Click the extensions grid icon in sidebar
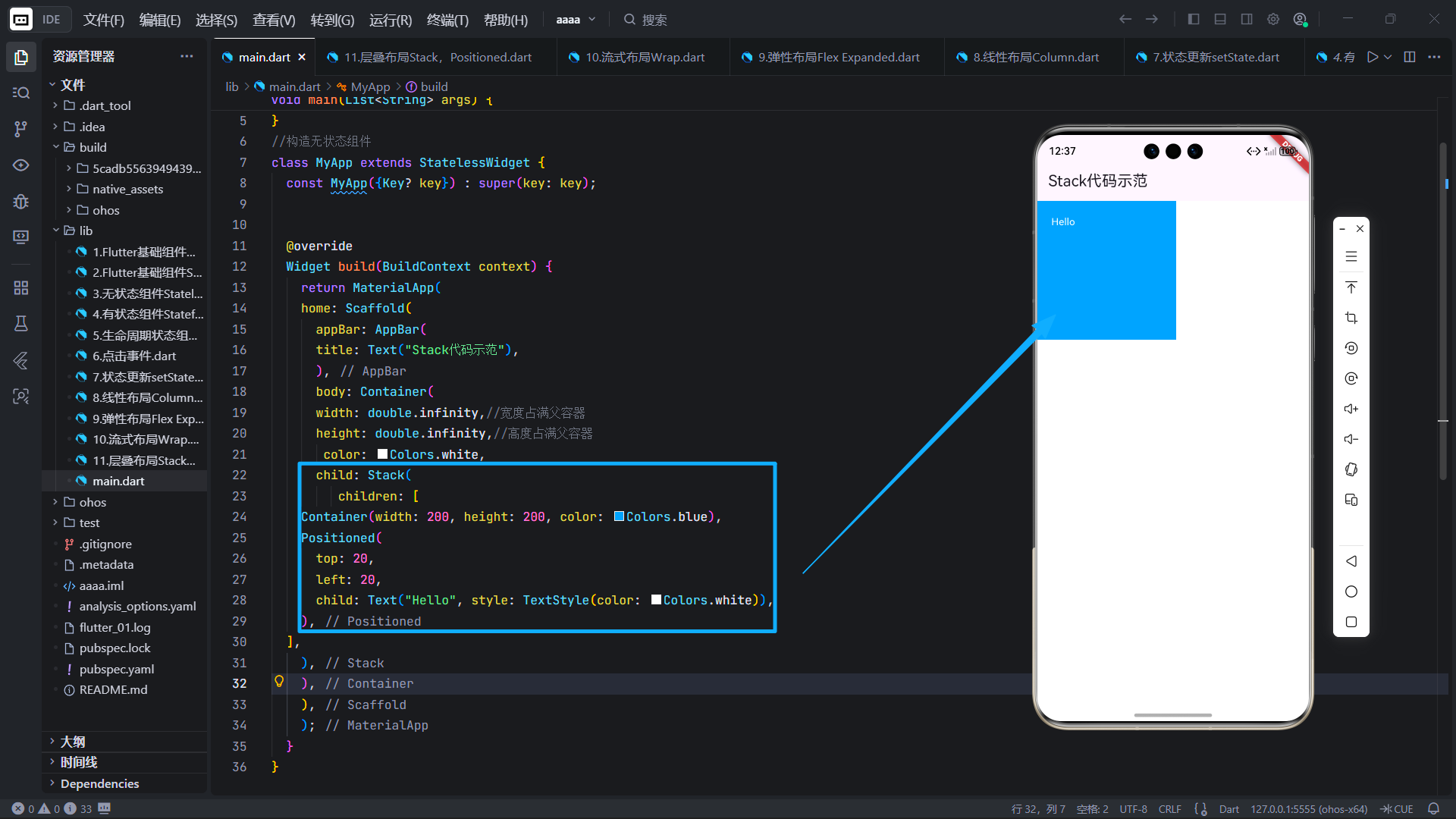1456x819 pixels. [20, 287]
